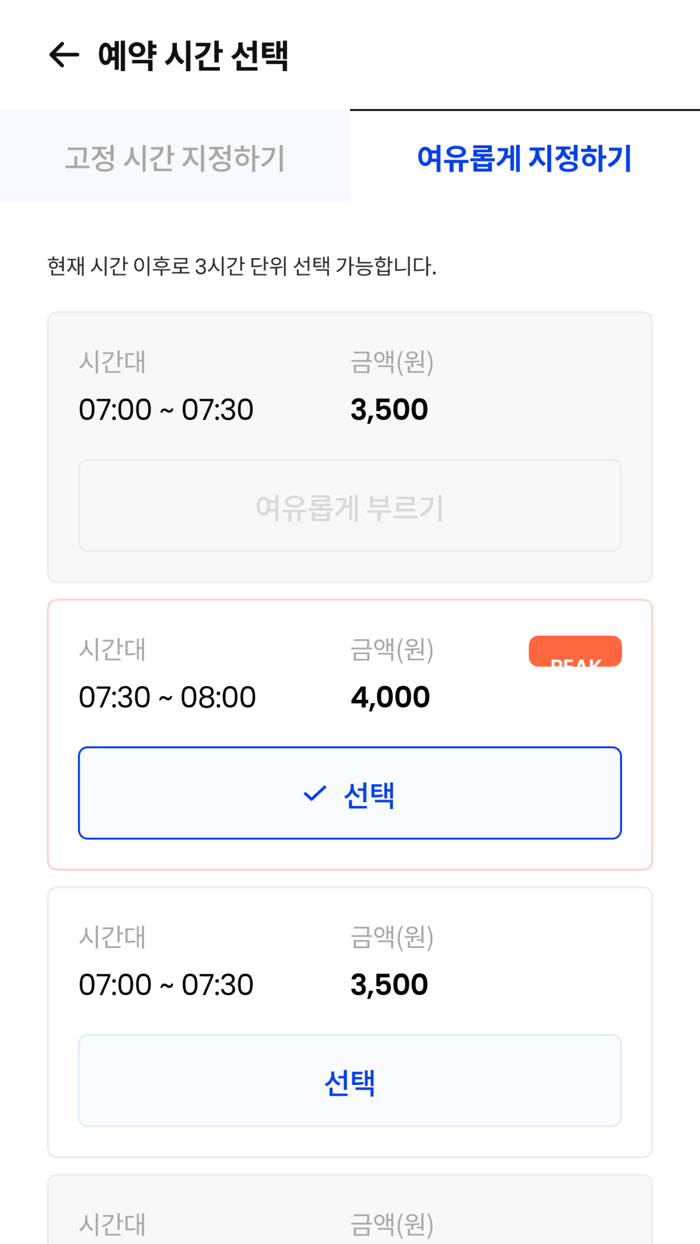Click the 3,500 price on the first card
This screenshot has height=1244, width=700.
click(x=389, y=409)
